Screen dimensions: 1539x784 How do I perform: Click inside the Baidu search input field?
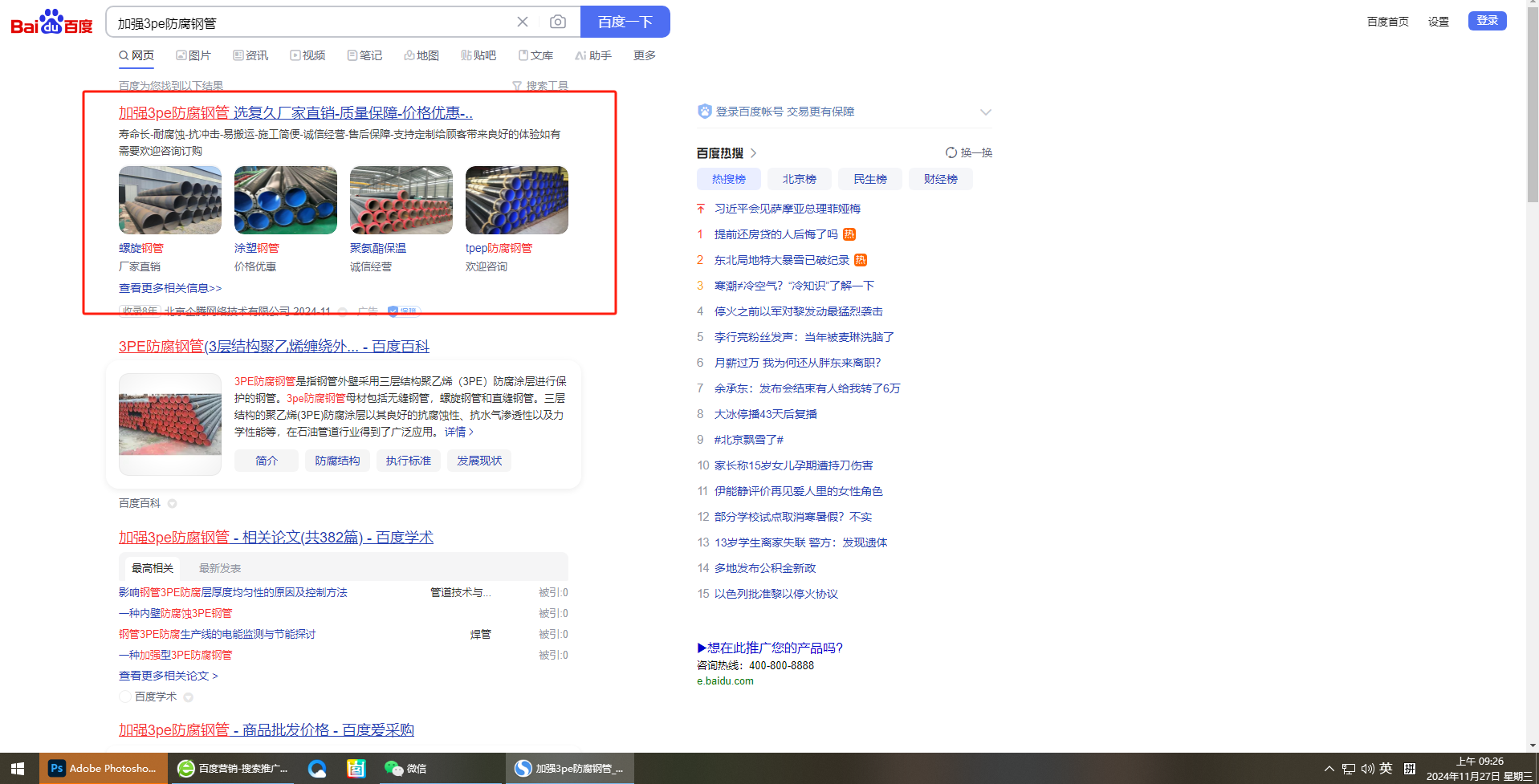point(313,22)
